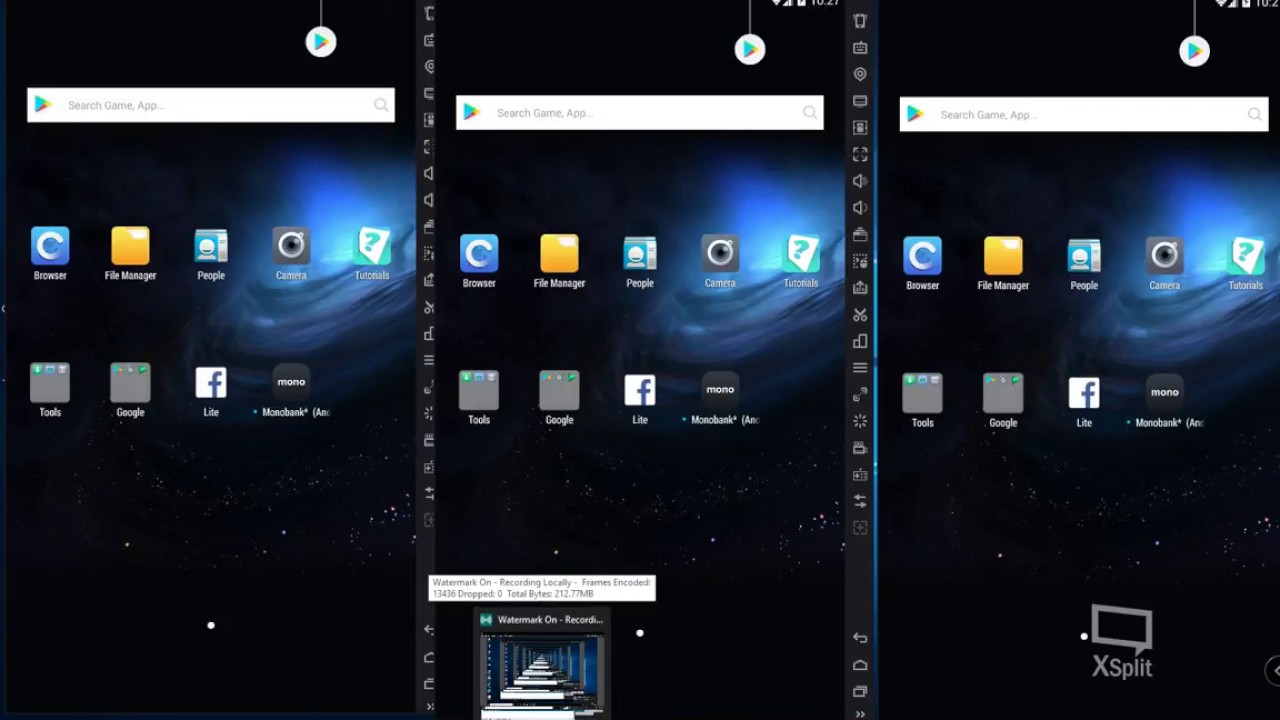Click the XSplit recording window thumbnail preview
The width and height of the screenshot is (1280, 720).
(541, 675)
